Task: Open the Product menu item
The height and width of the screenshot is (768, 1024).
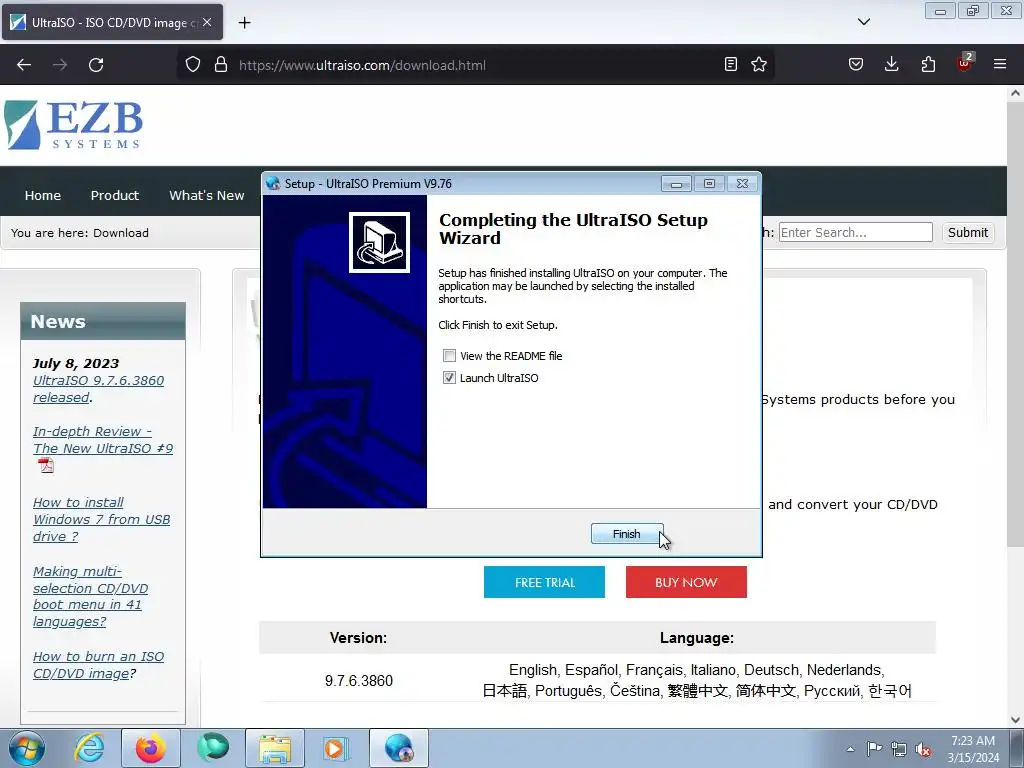Action: 115,195
